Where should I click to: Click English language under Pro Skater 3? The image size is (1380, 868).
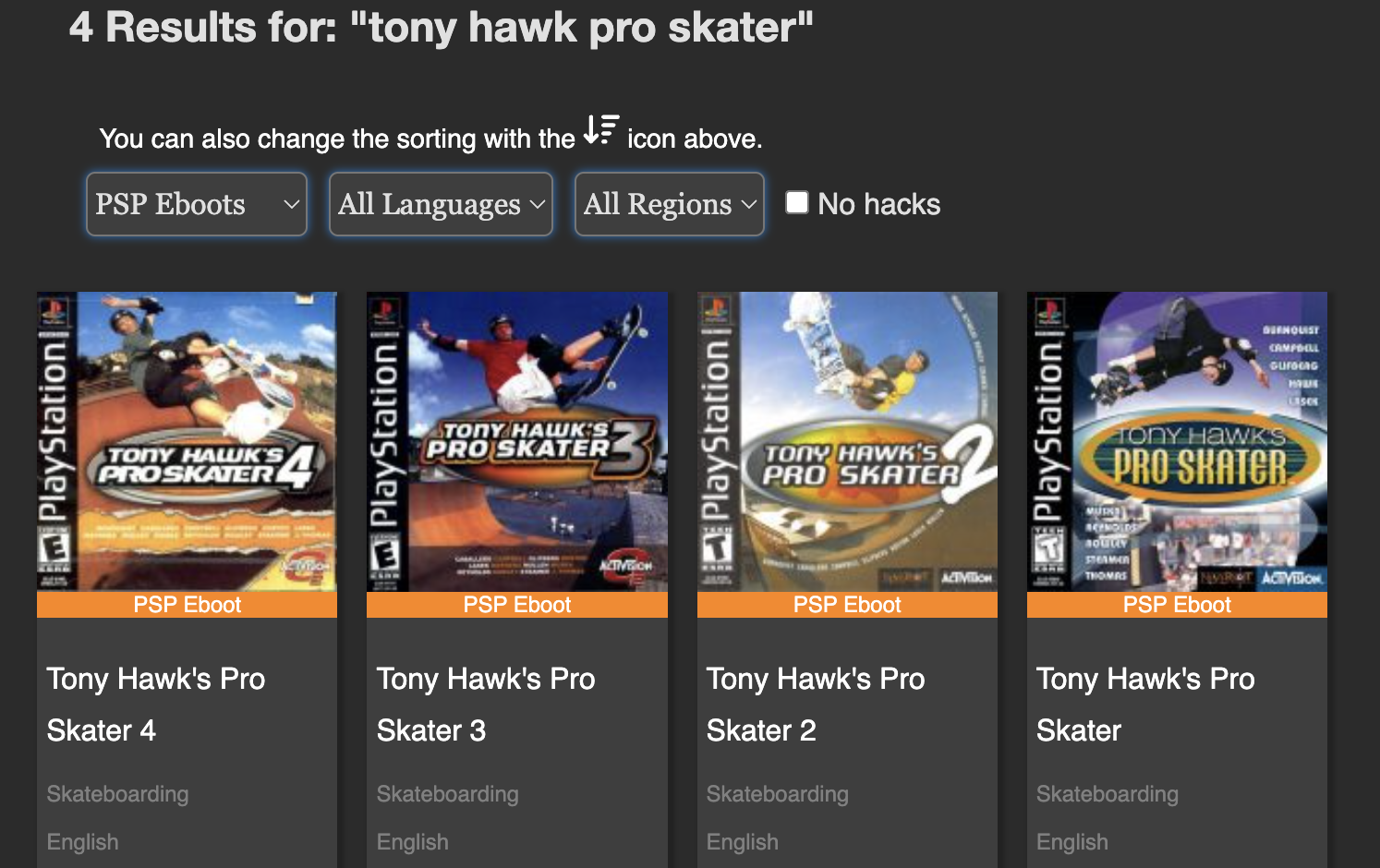(x=412, y=842)
